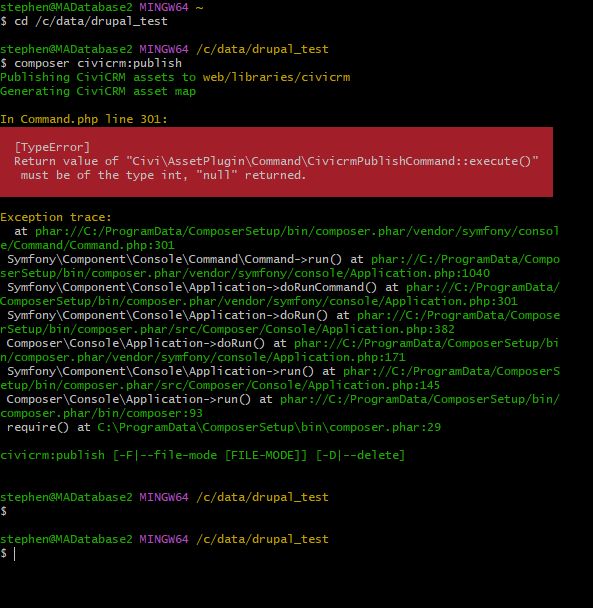Image resolution: width=593 pixels, height=608 pixels.
Task: Click 'Composer\Console\Application->doRun()' trace entry
Action: [136, 343]
